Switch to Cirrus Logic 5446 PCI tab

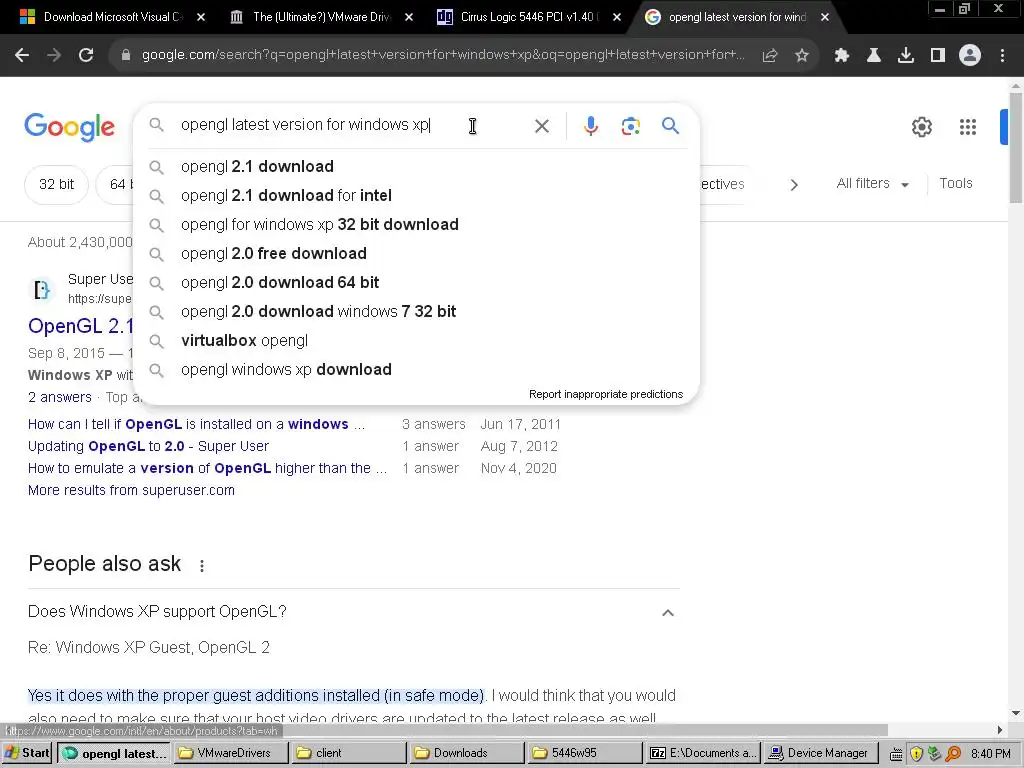pyautogui.click(x=528, y=17)
